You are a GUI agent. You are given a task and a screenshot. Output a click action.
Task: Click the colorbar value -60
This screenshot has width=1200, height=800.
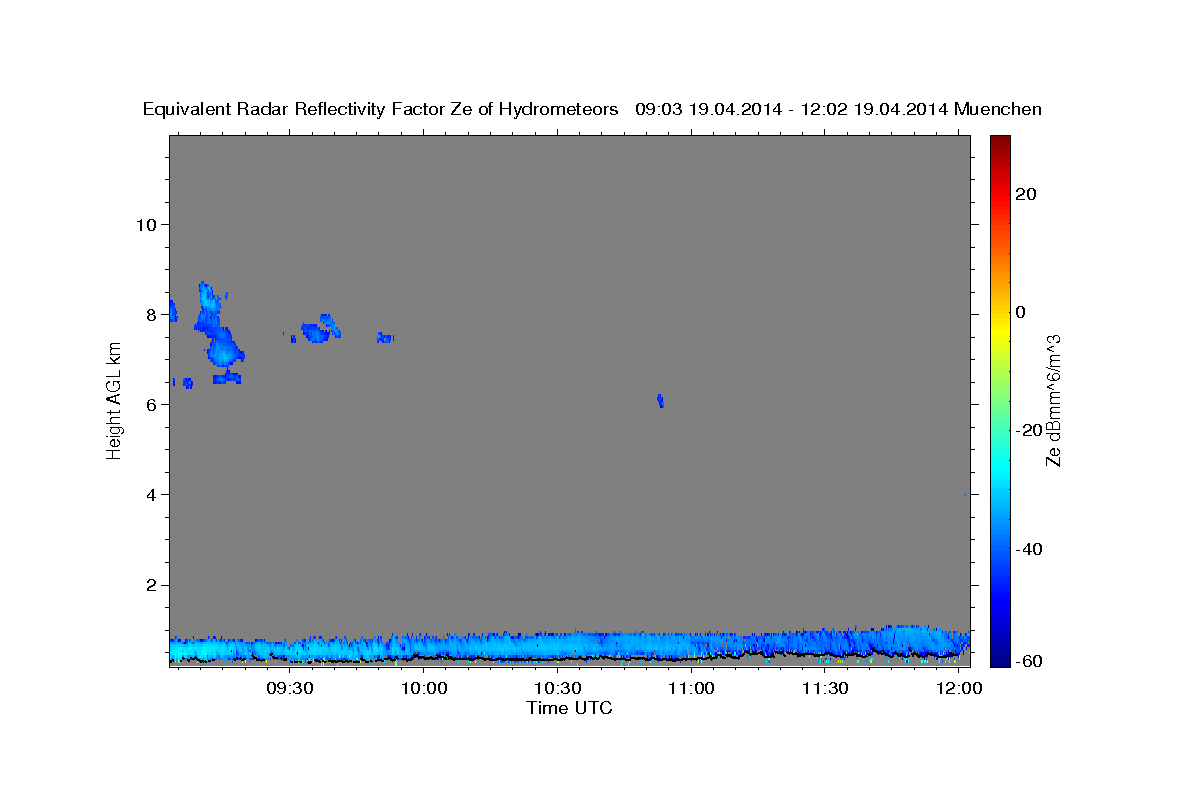coord(1030,661)
